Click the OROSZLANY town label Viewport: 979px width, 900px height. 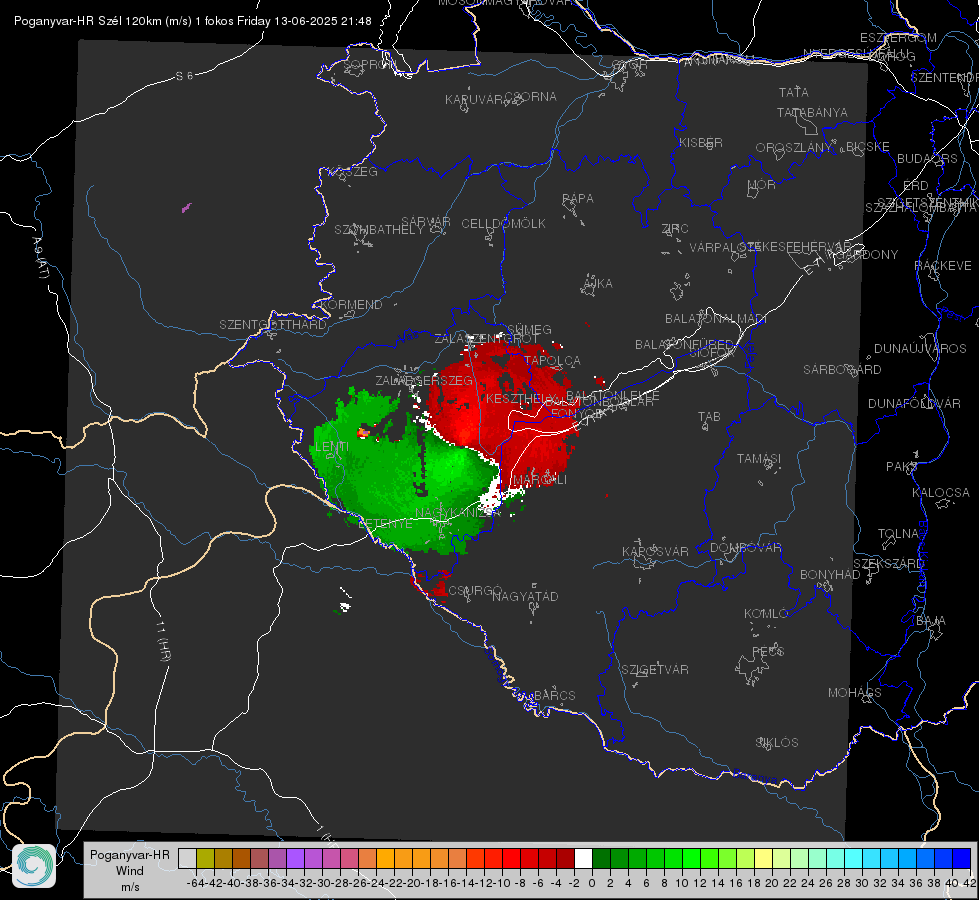pyautogui.click(x=794, y=147)
